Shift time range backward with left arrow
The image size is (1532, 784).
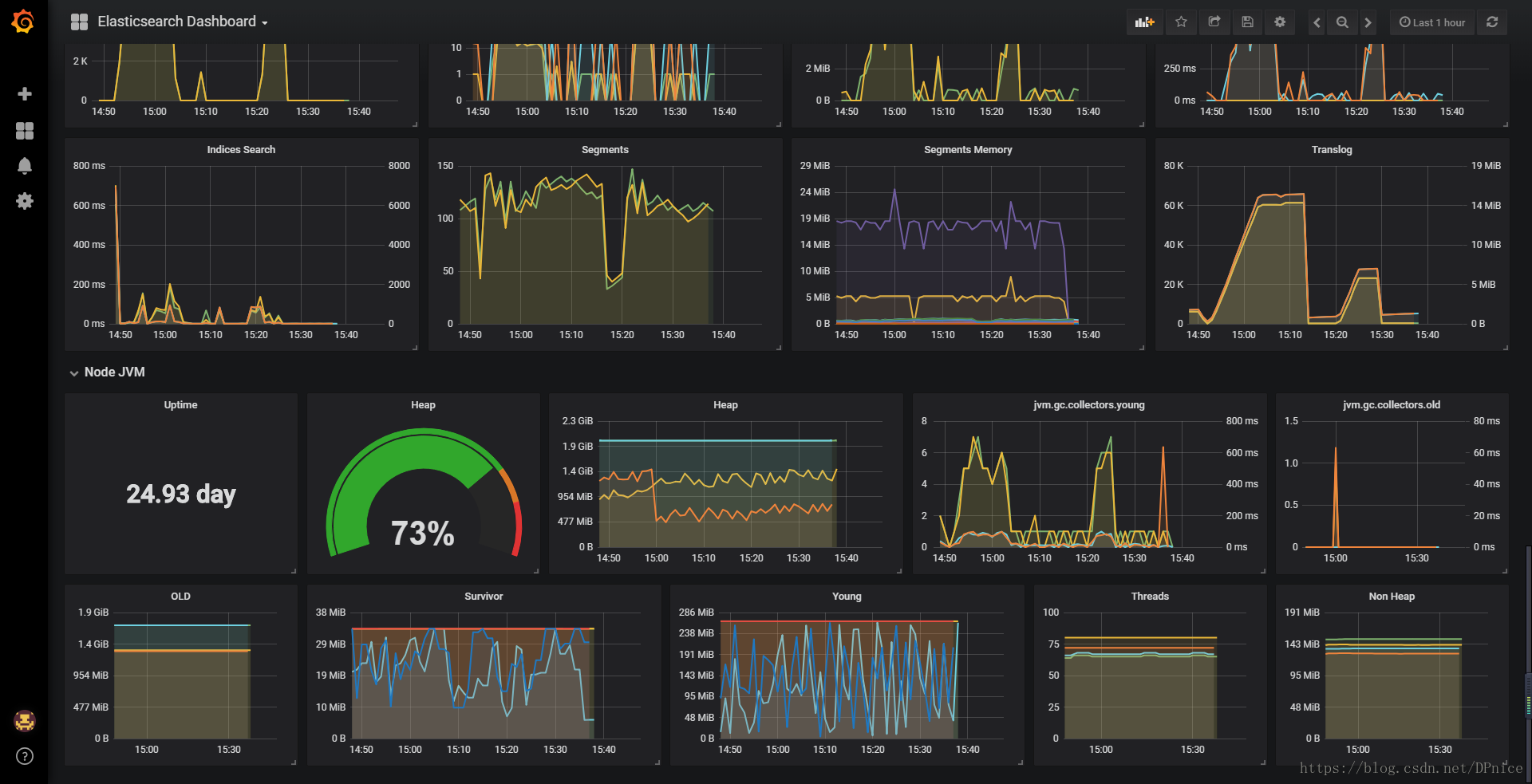(1317, 22)
